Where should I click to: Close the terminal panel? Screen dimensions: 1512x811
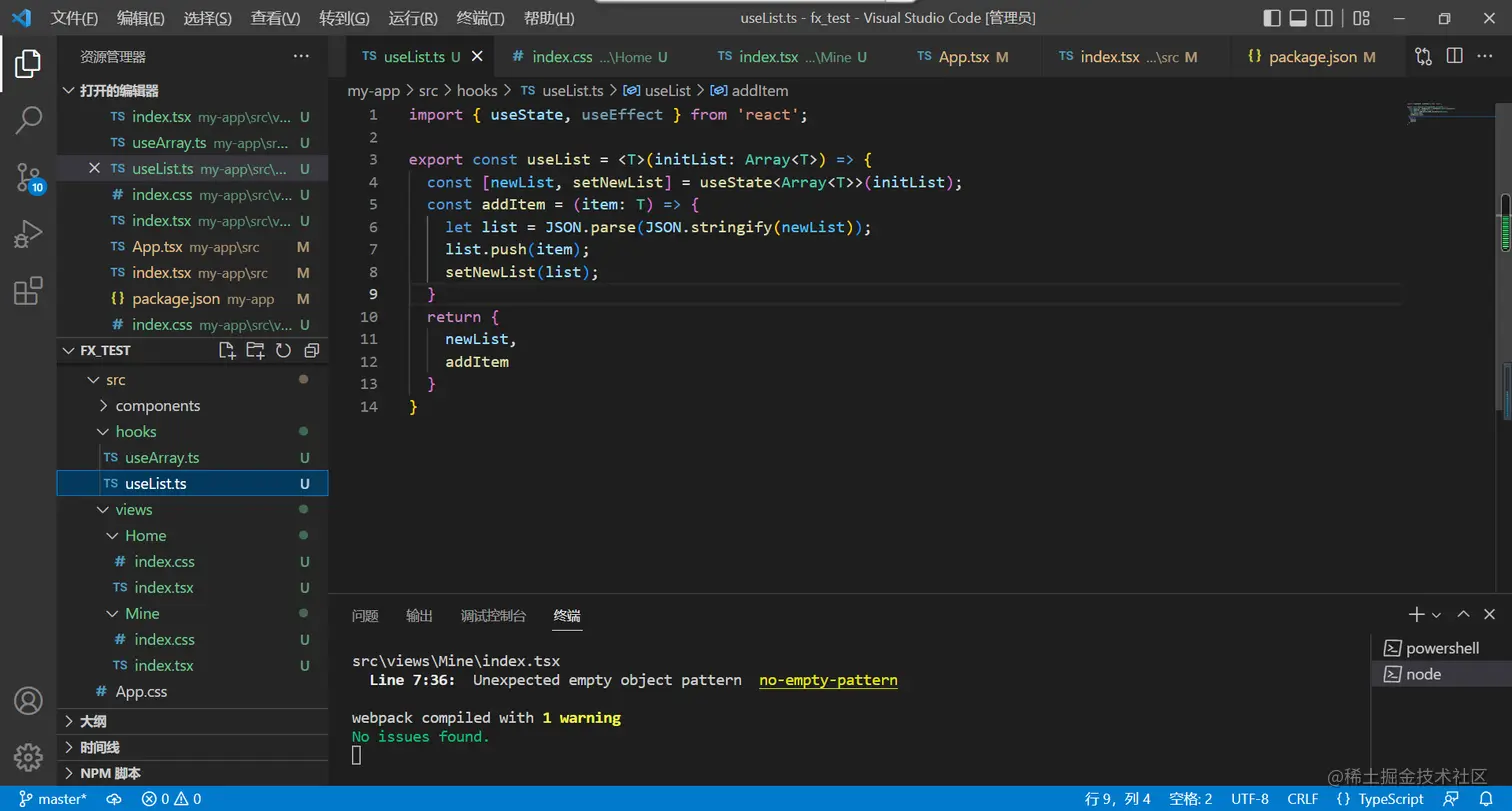[x=1490, y=614]
